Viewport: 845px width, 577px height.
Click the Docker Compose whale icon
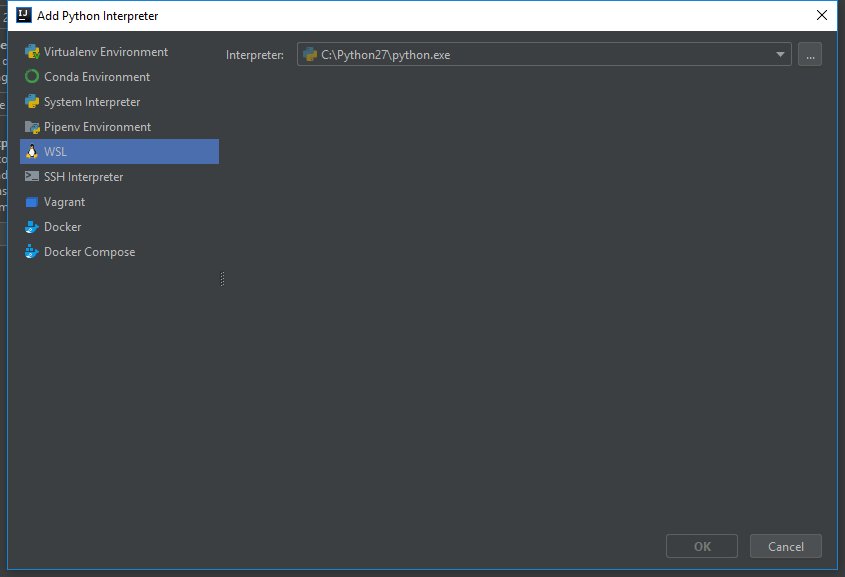click(x=32, y=252)
